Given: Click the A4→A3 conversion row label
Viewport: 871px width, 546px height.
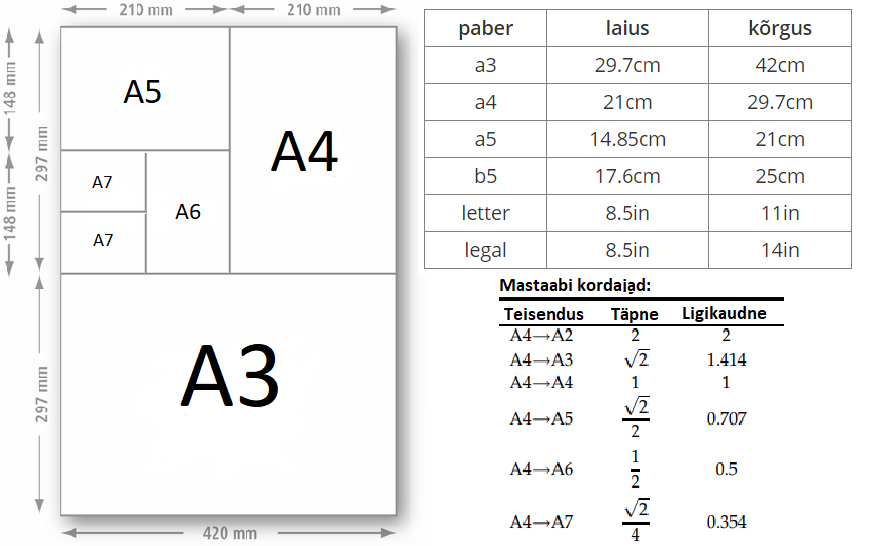Looking at the screenshot, I should pos(541,360).
